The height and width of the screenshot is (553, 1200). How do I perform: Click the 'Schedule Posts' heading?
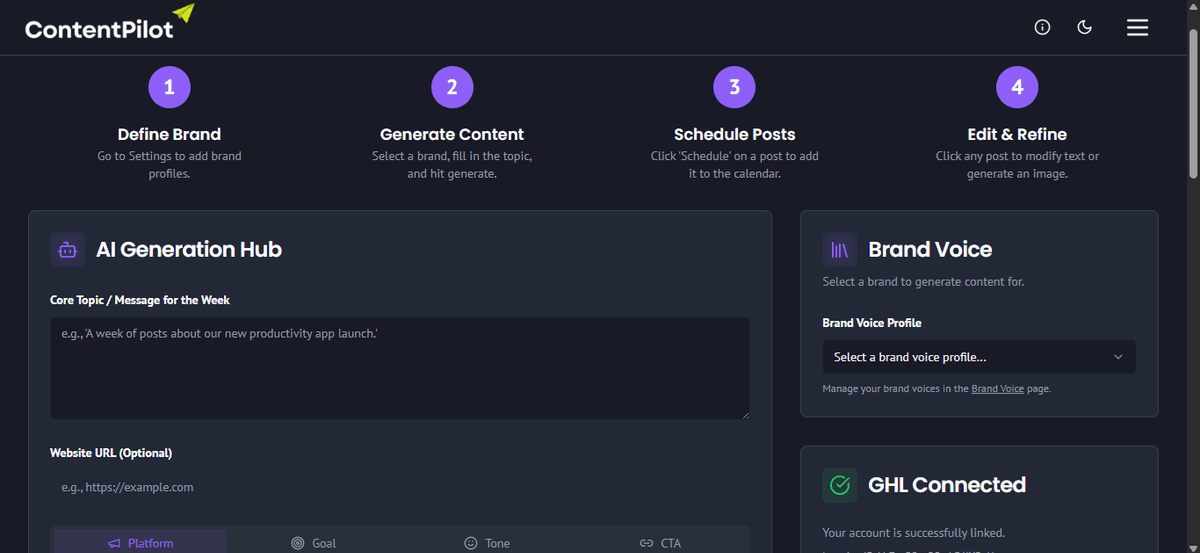[x=734, y=134]
